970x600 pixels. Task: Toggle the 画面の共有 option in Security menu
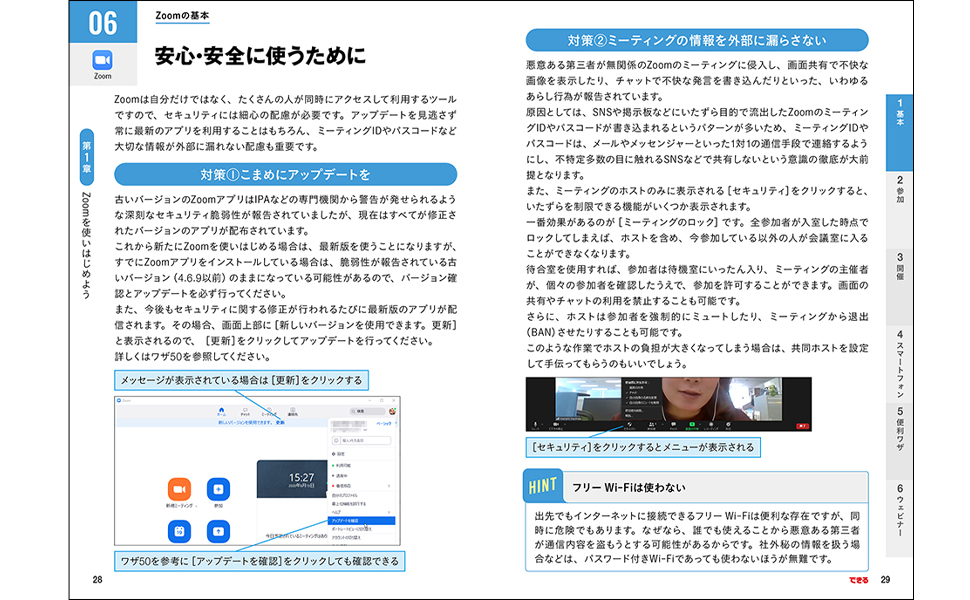coord(636,388)
